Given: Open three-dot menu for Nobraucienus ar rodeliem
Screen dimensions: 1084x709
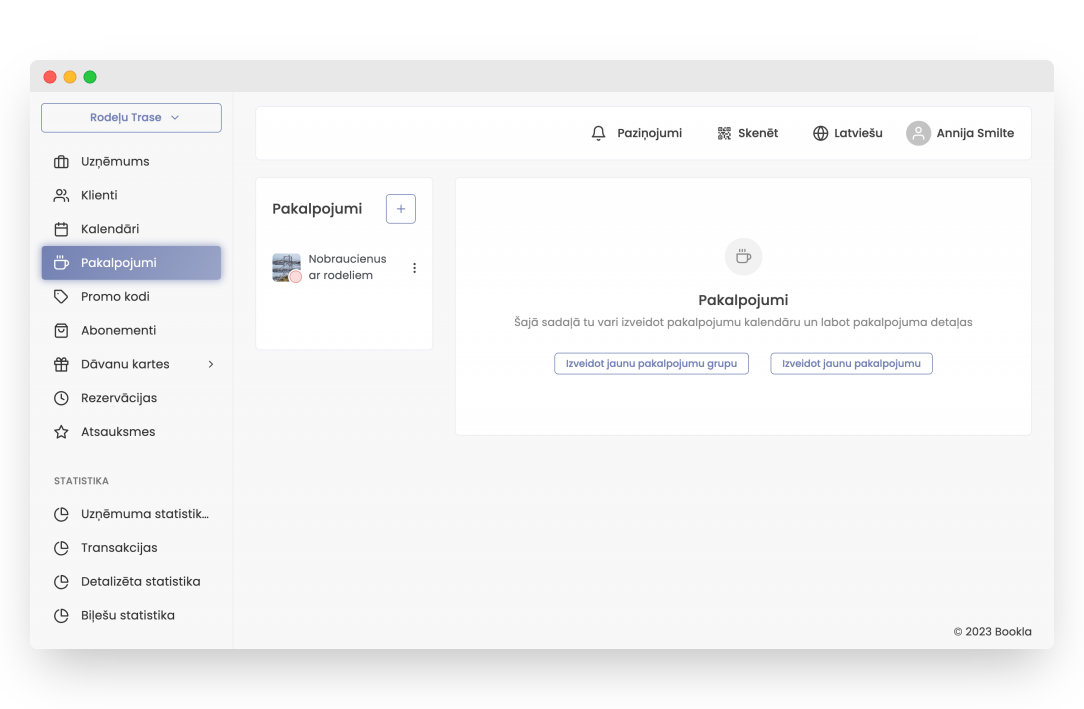Looking at the screenshot, I should click(x=414, y=268).
